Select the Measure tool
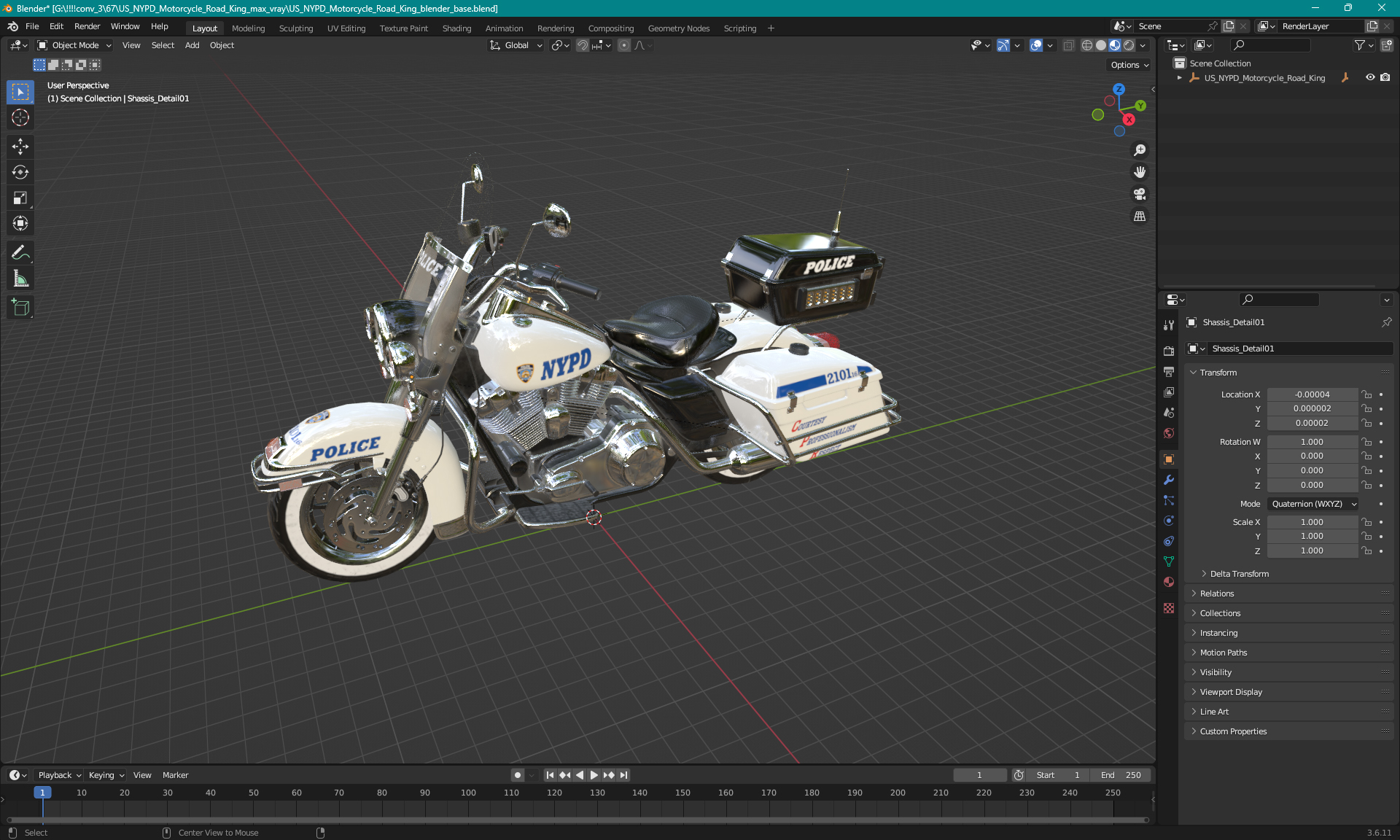Screen dimensions: 1400x840 (x=20, y=279)
